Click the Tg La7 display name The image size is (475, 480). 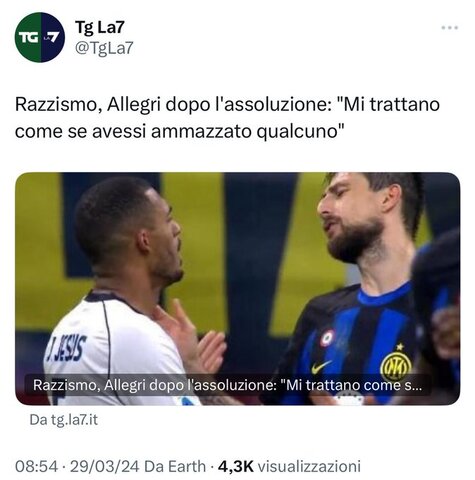click(100, 27)
